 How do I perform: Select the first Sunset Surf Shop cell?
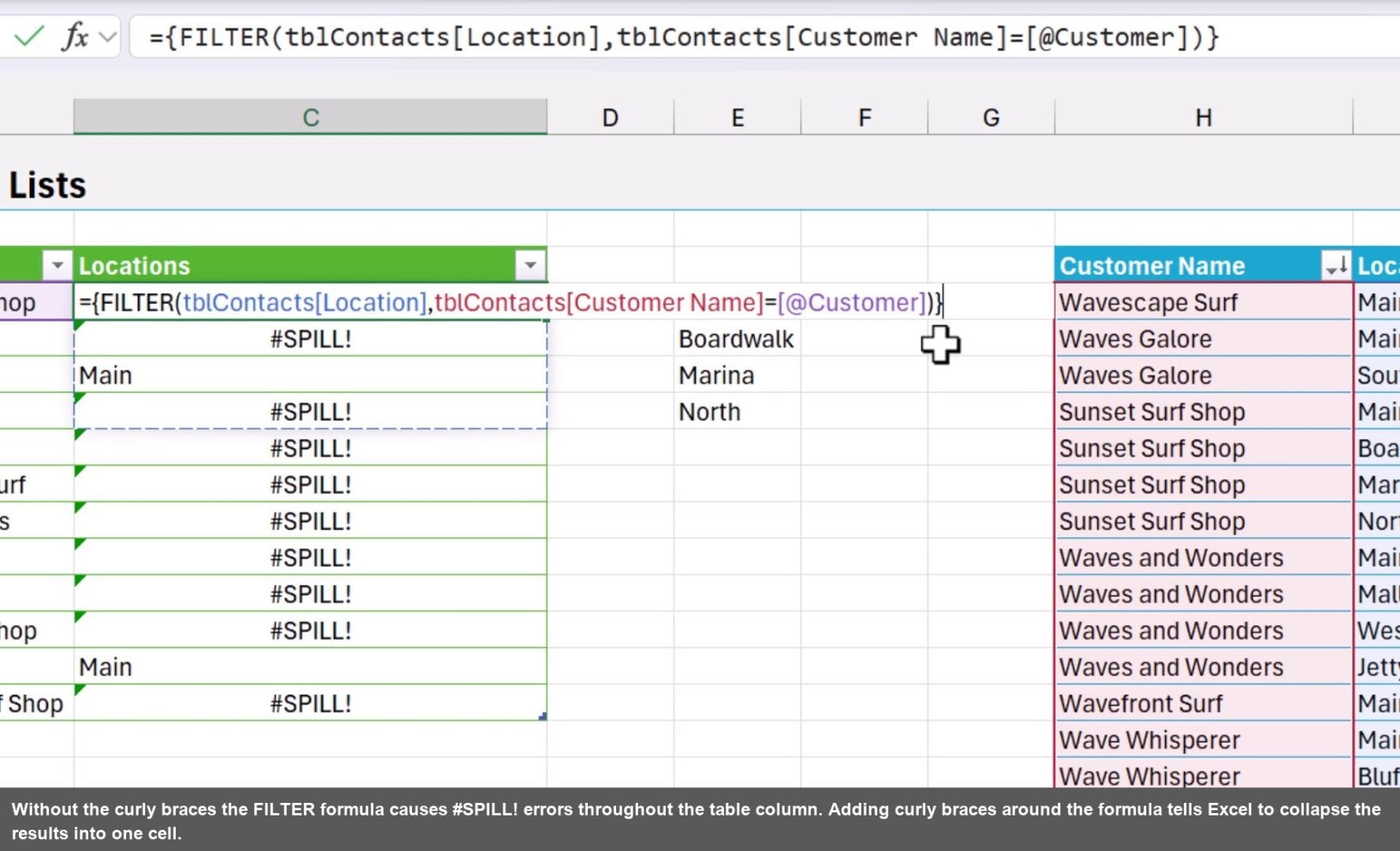pos(1203,412)
